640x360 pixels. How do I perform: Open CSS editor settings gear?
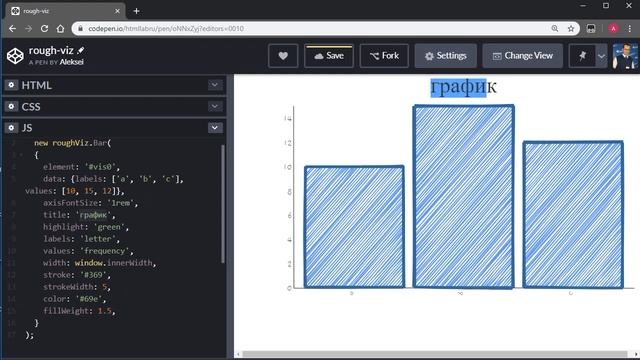(11, 106)
